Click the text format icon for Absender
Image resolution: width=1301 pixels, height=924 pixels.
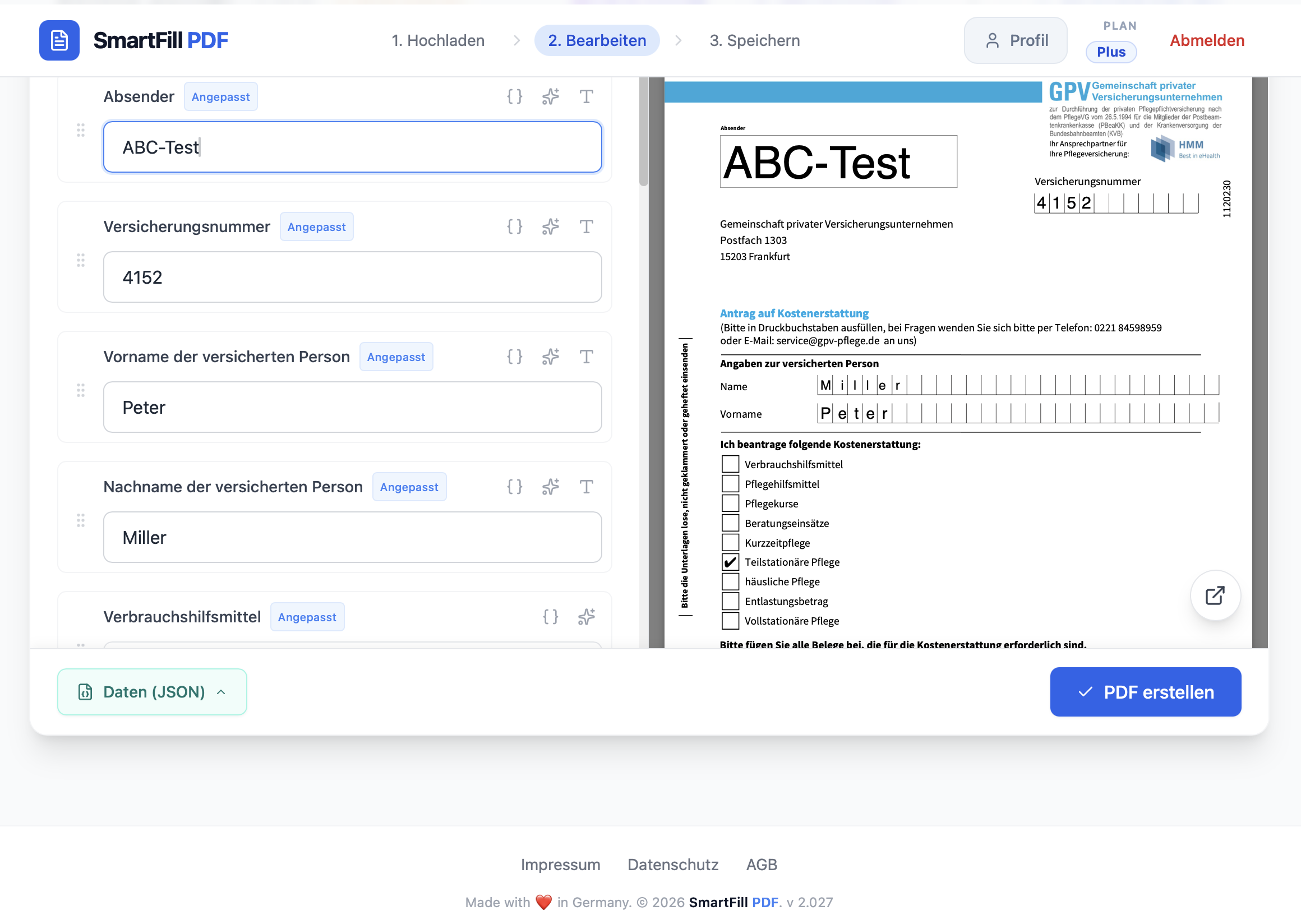pyautogui.click(x=586, y=96)
